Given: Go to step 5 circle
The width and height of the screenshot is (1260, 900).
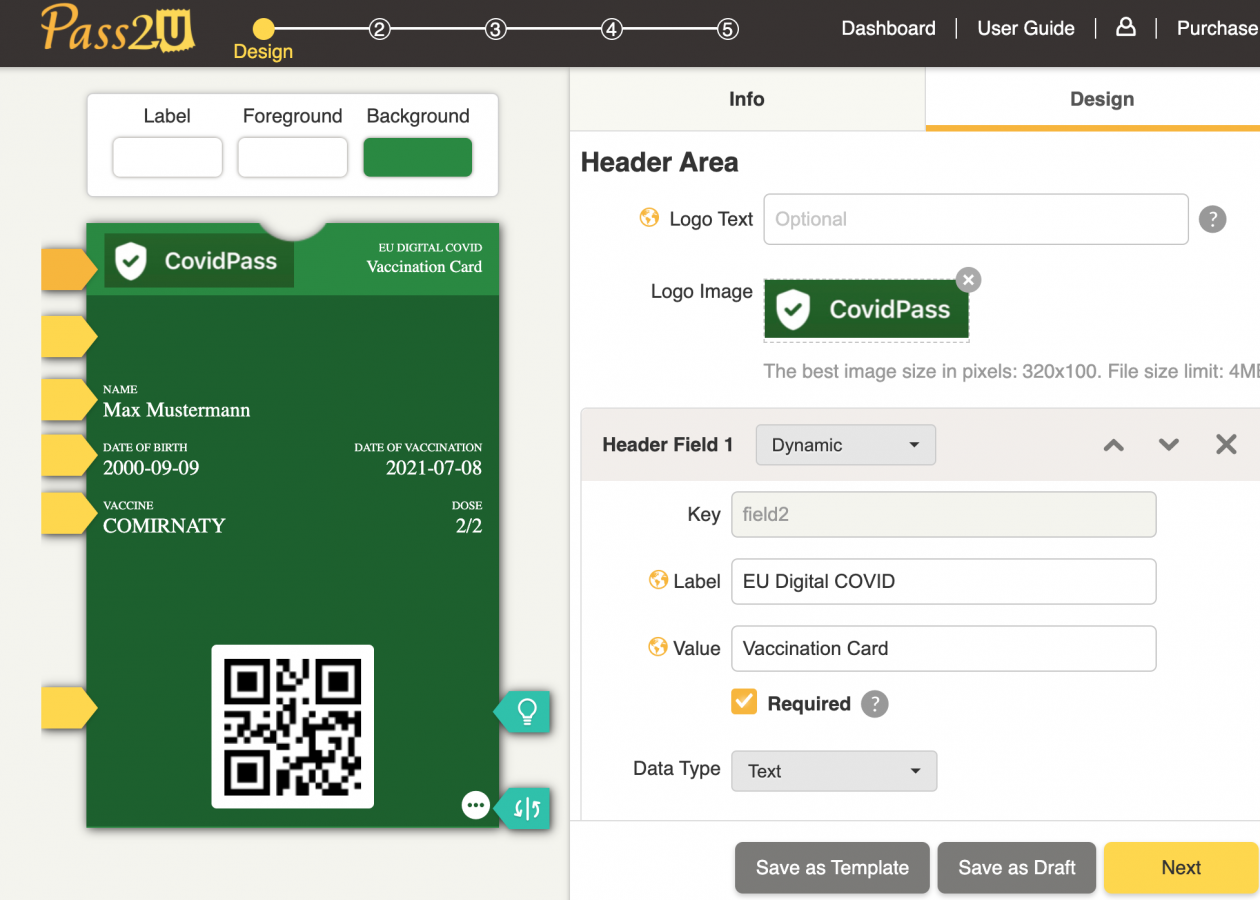Looking at the screenshot, I should point(728,29).
